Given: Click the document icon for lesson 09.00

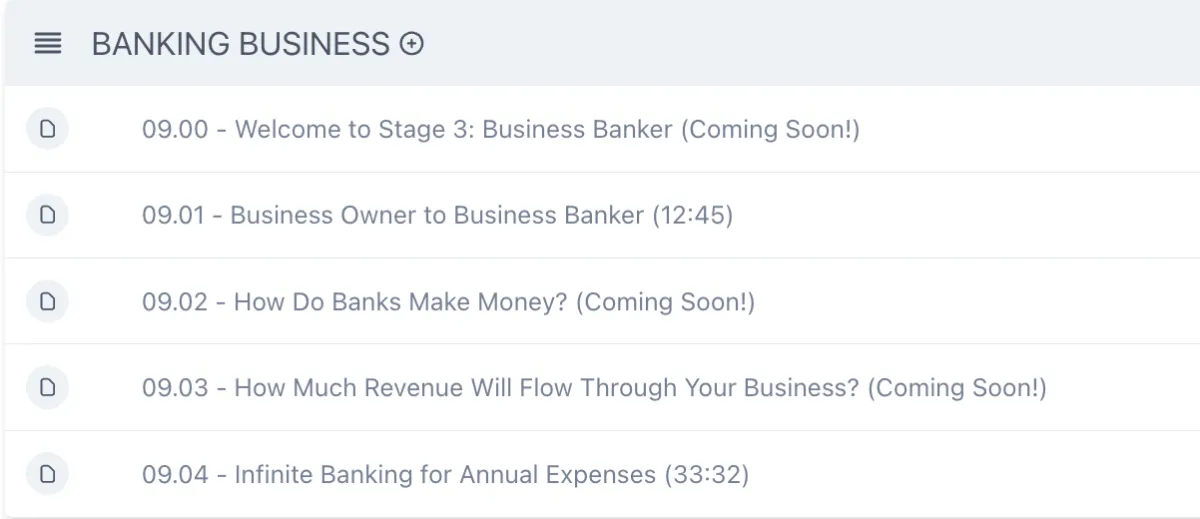Looking at the screenshot, I should pyautogui.click(x=47, y=129).
